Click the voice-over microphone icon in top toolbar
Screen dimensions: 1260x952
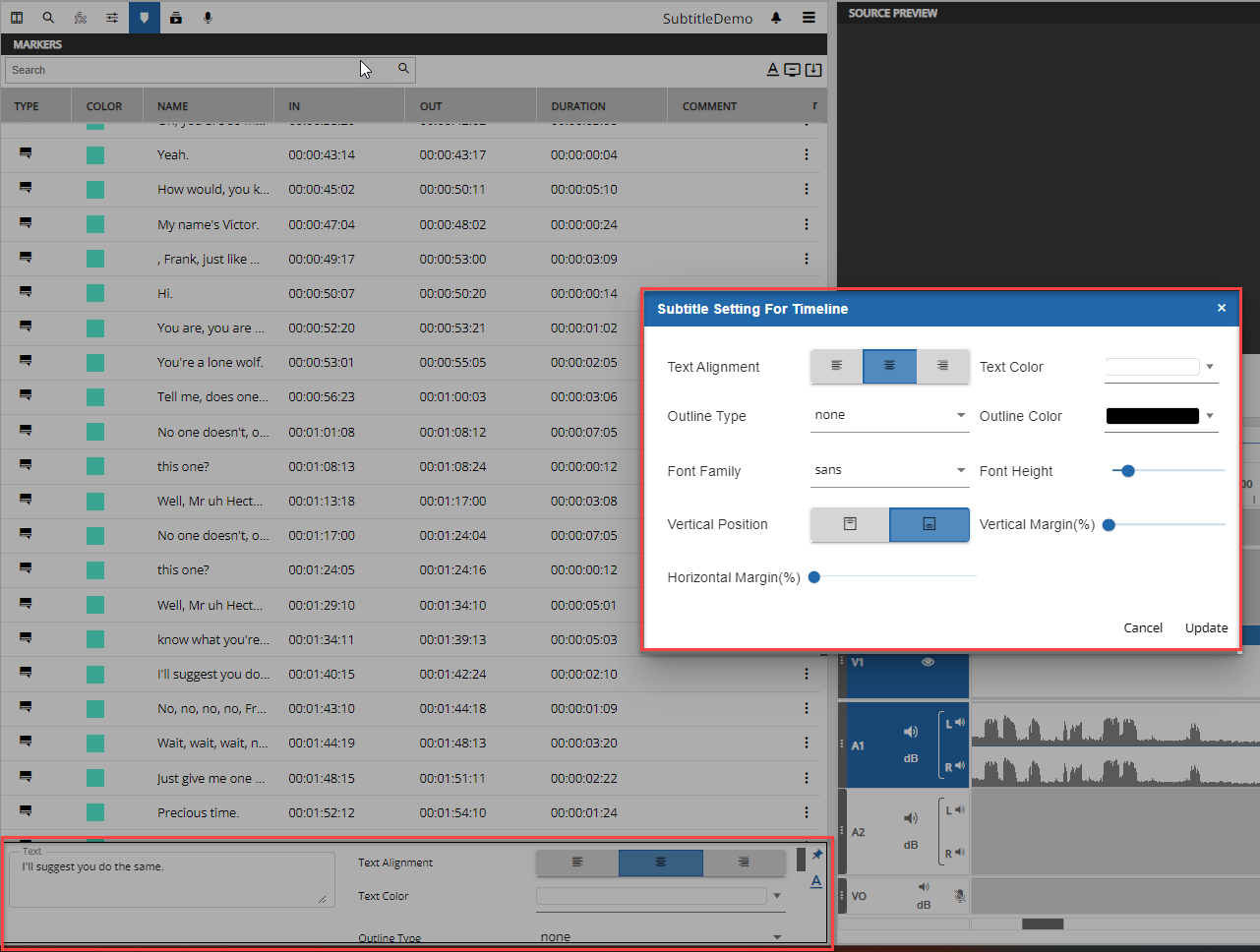coord(208,18)
